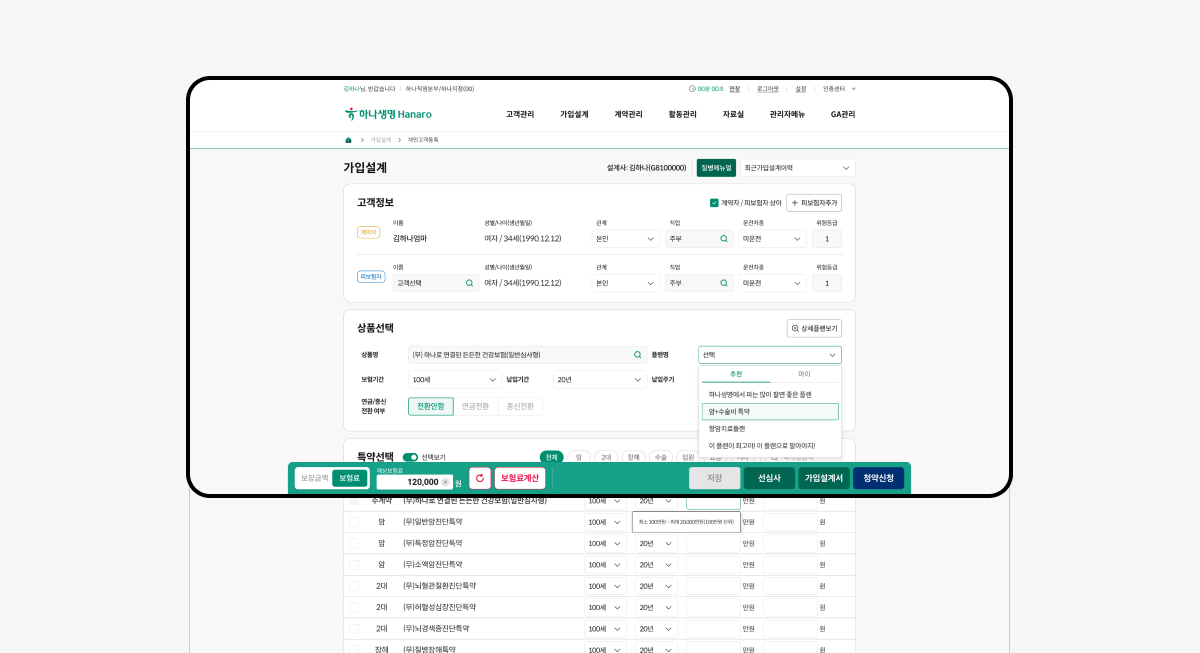Click the search icon in 피보험자 직업 field

[x=724, y=283]
